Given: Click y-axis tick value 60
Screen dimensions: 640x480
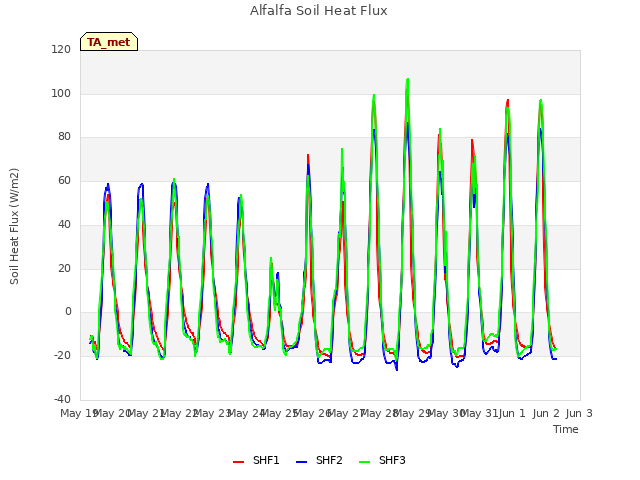Looking at the screenshot, I should point(64,180).
